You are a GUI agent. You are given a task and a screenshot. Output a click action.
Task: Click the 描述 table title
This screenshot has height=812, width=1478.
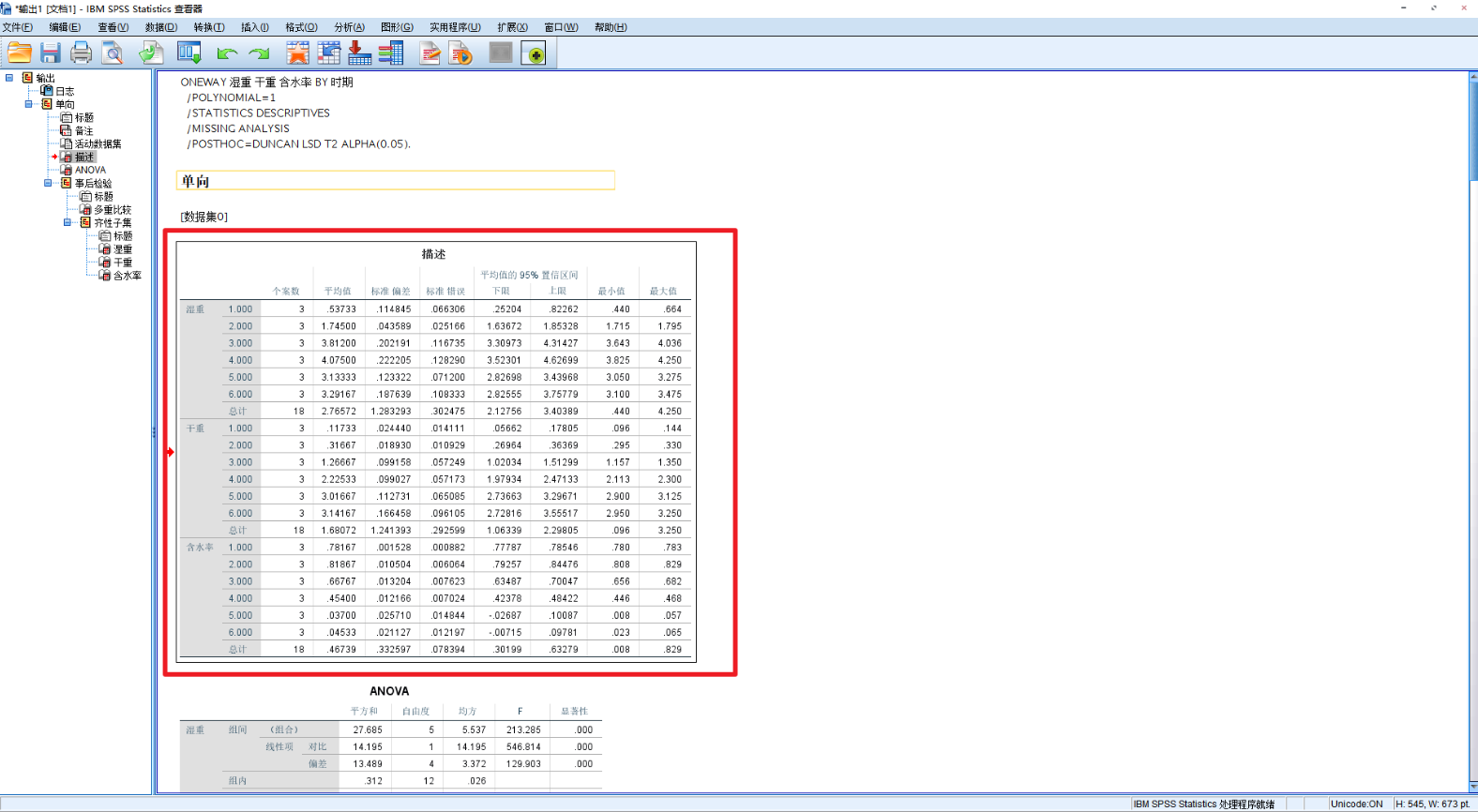(433, 254)
